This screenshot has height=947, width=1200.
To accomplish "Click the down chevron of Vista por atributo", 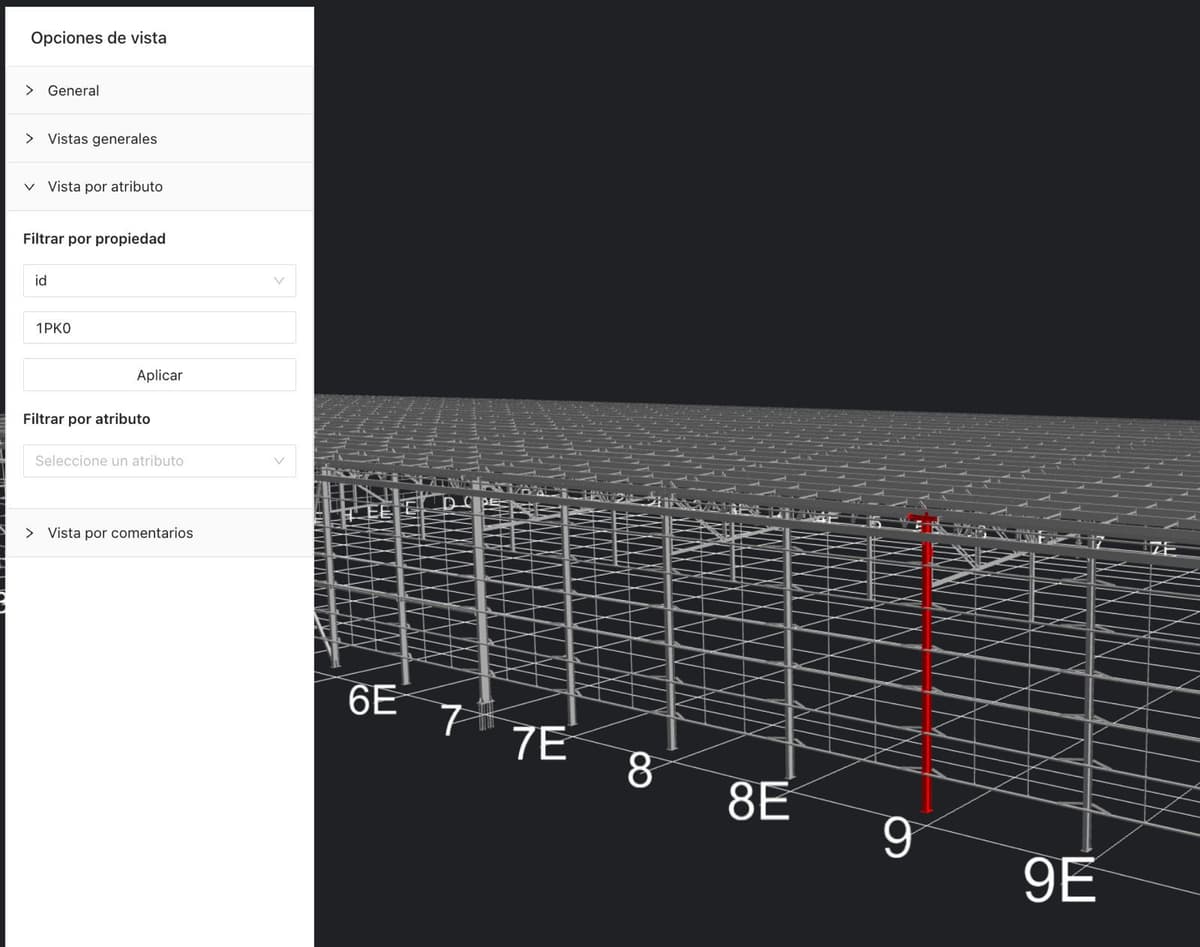I will click(x=30, y=187).
